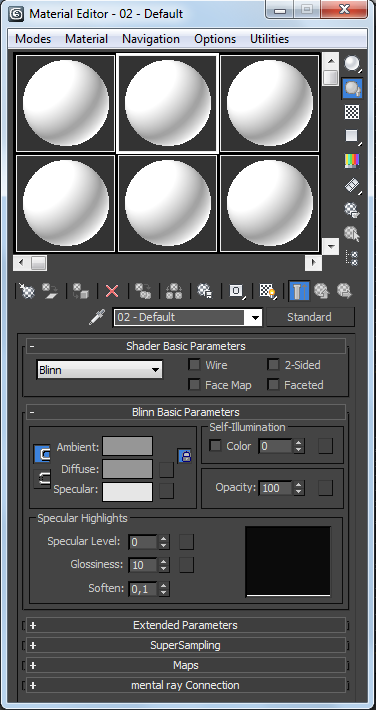Screen dimensions: 376x710
Task: Click the Specular color swatch
Action: coord(127,492)
